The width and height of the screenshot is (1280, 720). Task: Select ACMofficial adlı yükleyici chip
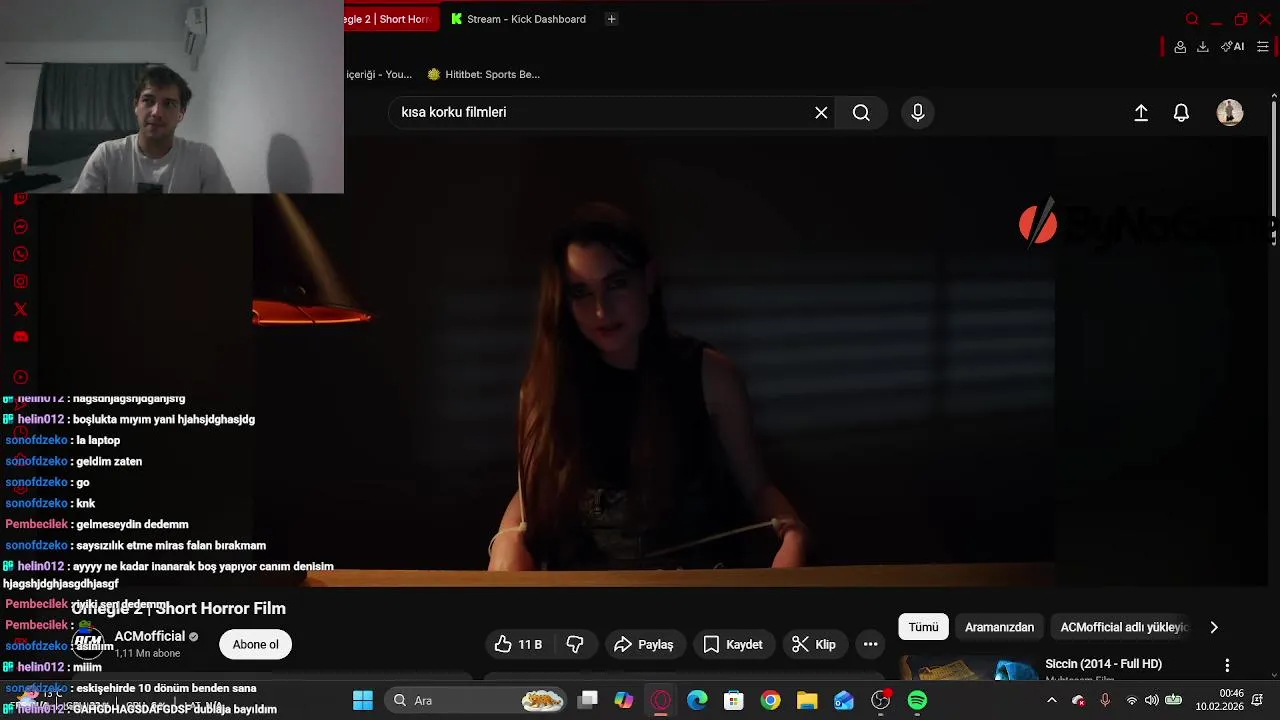(1124, 627)
